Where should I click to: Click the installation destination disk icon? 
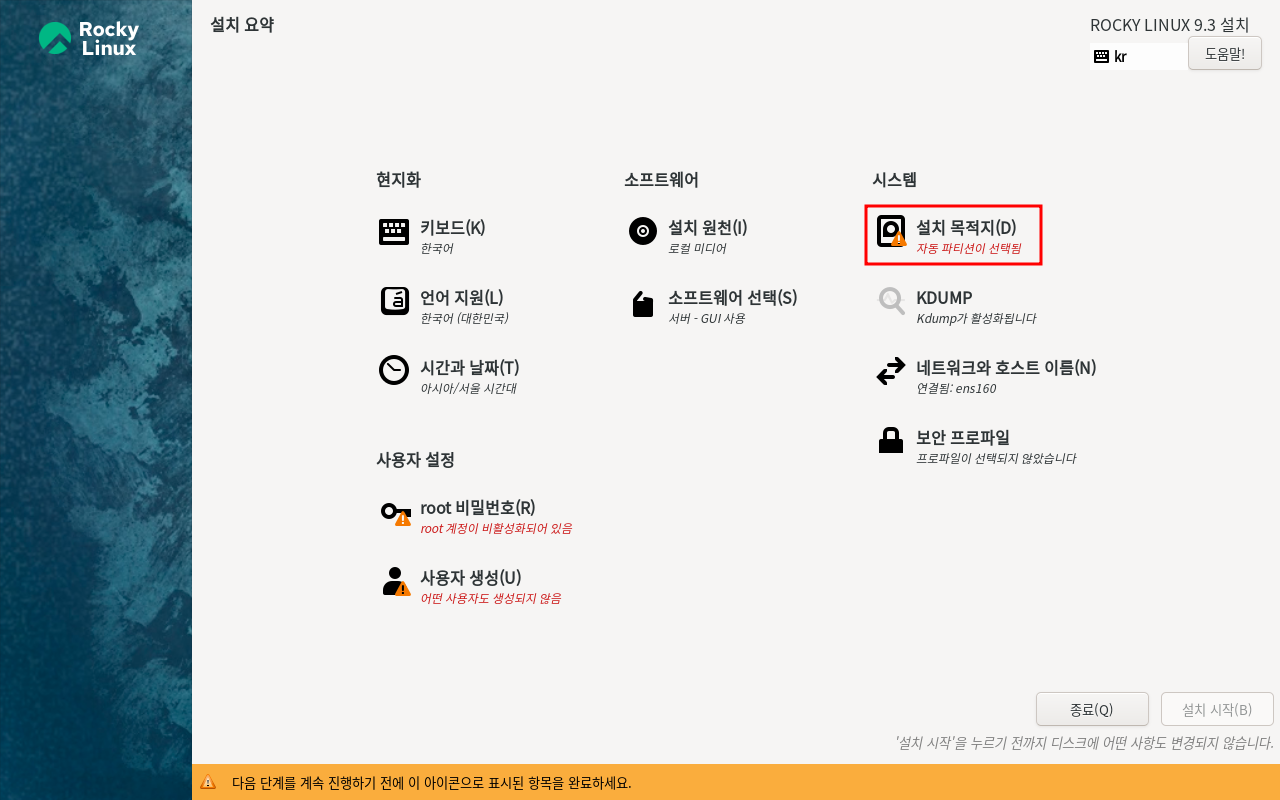[890, 231]
